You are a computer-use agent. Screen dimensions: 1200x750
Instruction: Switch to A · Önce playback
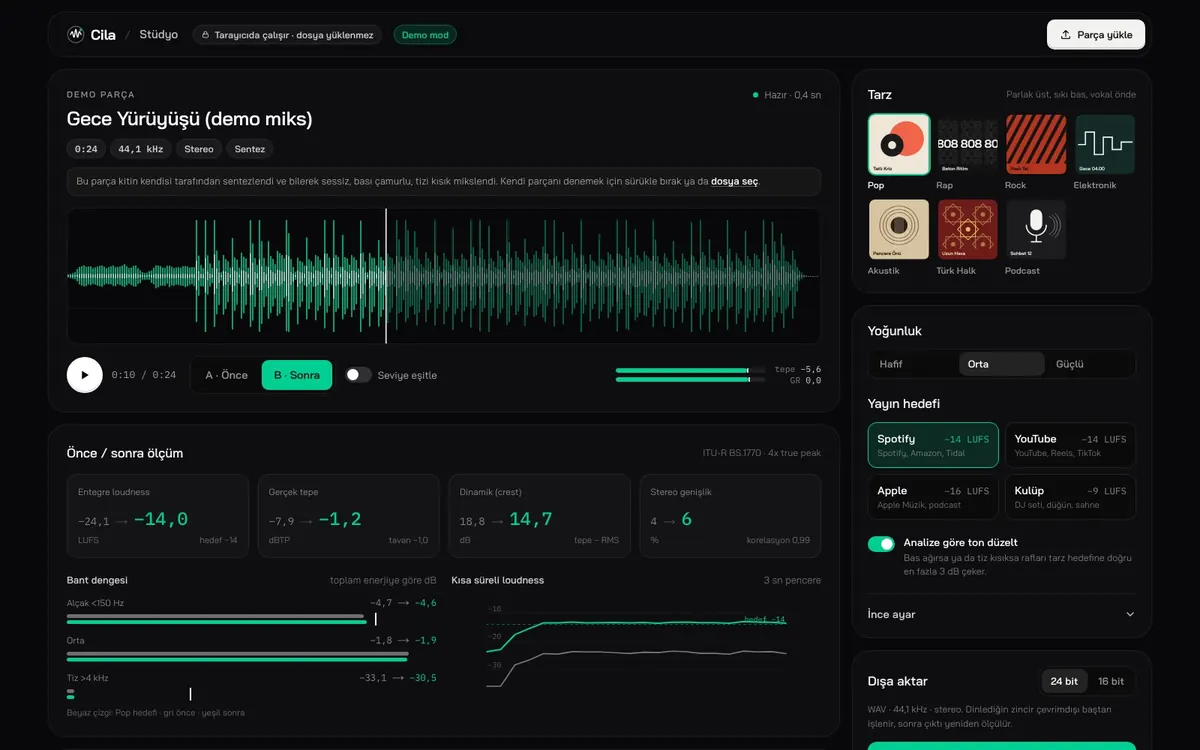pos(226,375)
